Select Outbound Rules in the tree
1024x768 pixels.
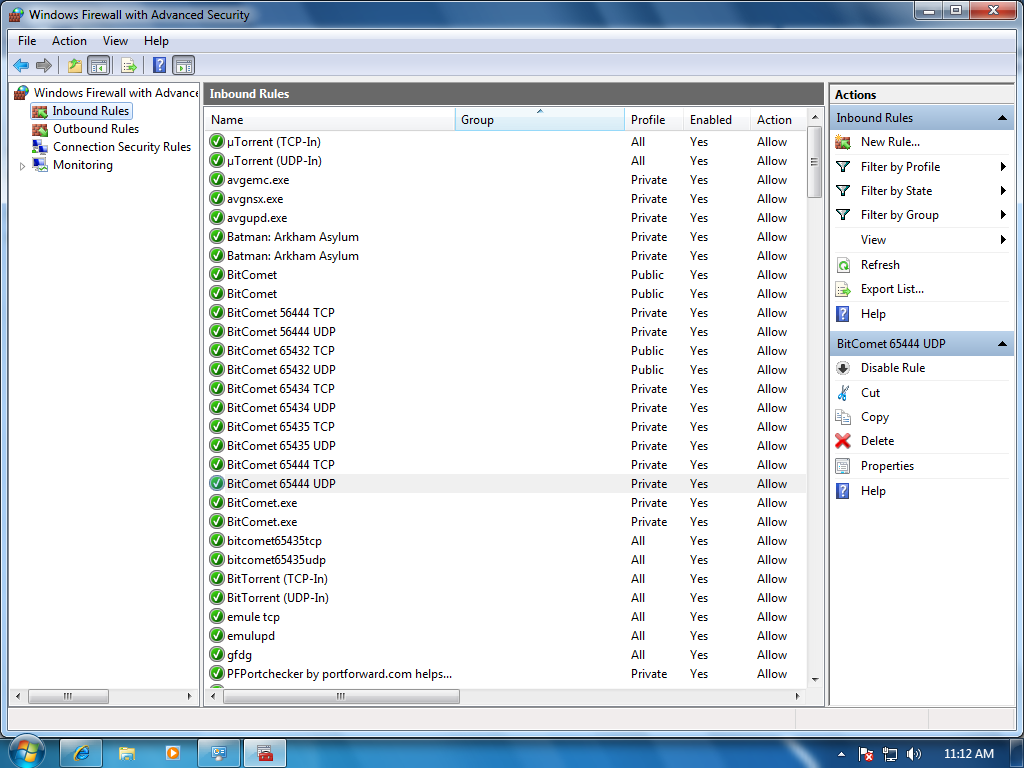click(96, 129)
